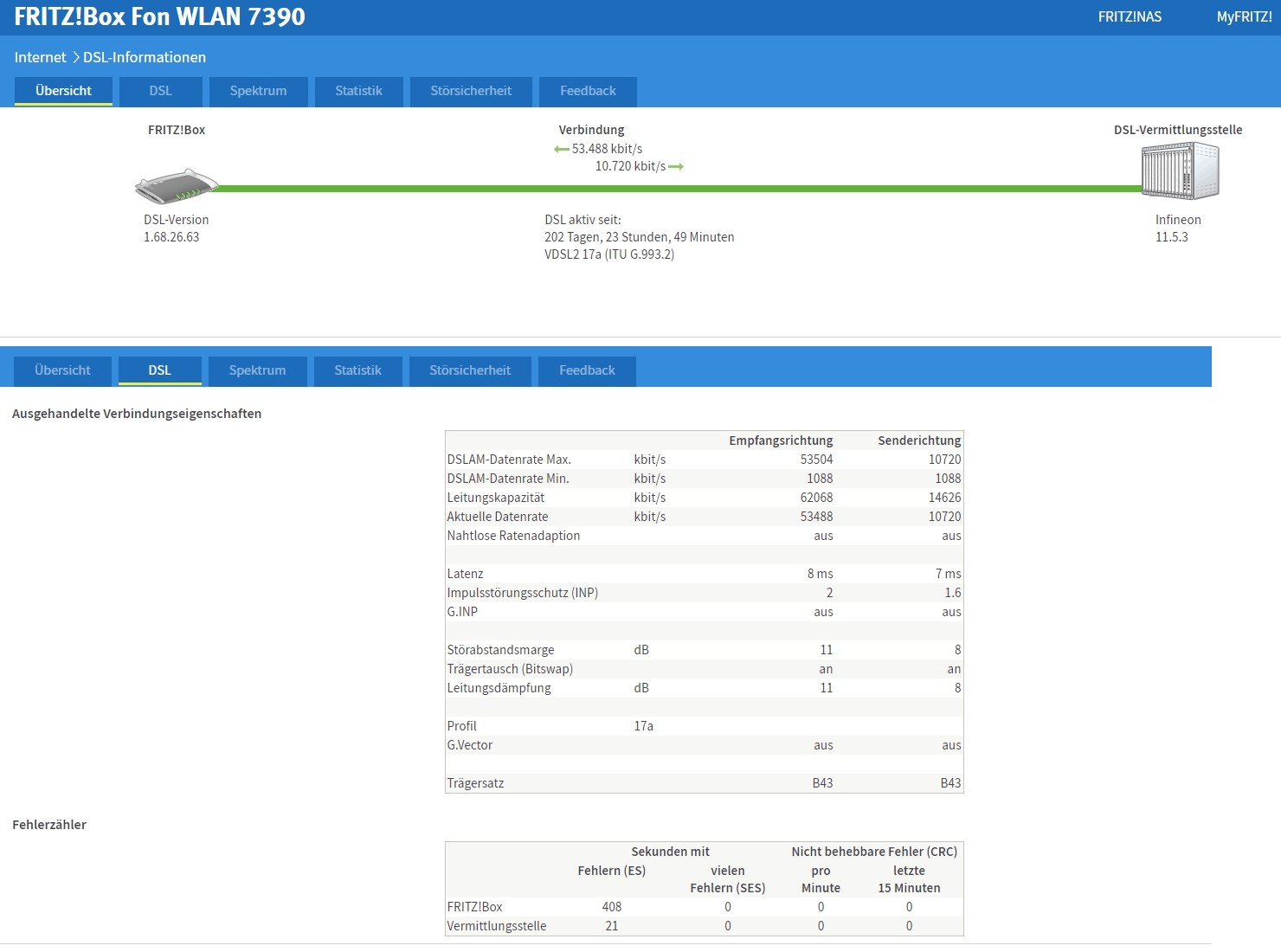This screenshot has width=1281, height=952.
Task: Click the green DSL connection line
Action: (x=679, y=188)
